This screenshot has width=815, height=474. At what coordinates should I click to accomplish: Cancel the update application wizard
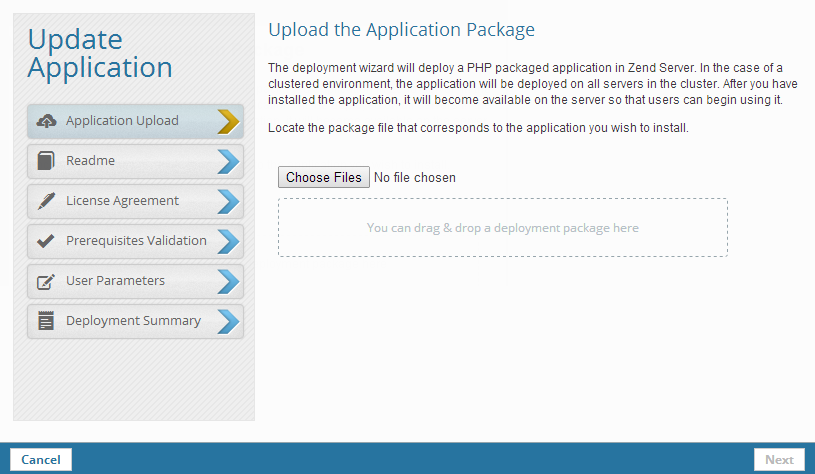(41, 460)
